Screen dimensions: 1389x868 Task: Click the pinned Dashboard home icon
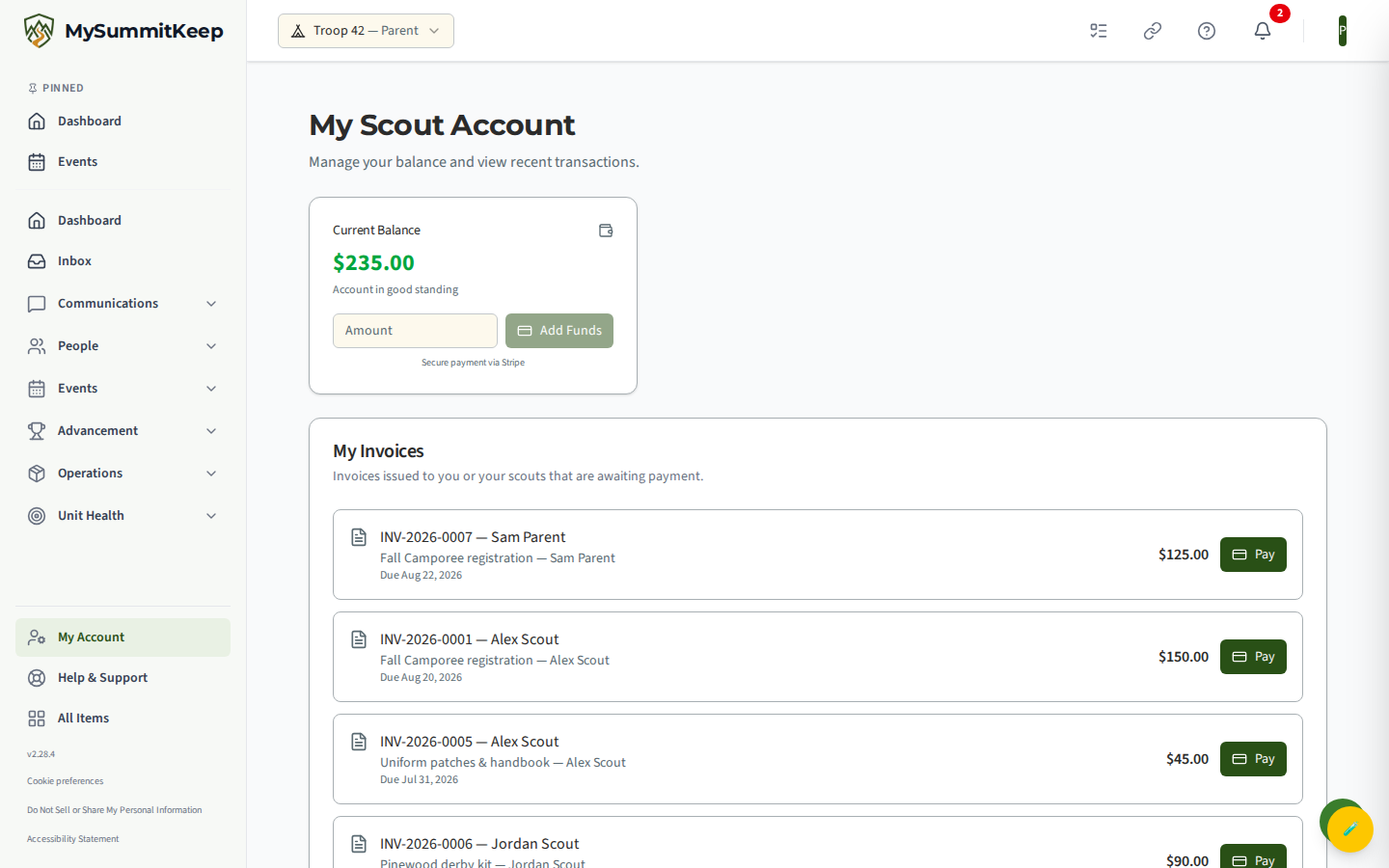pos(37,122)
